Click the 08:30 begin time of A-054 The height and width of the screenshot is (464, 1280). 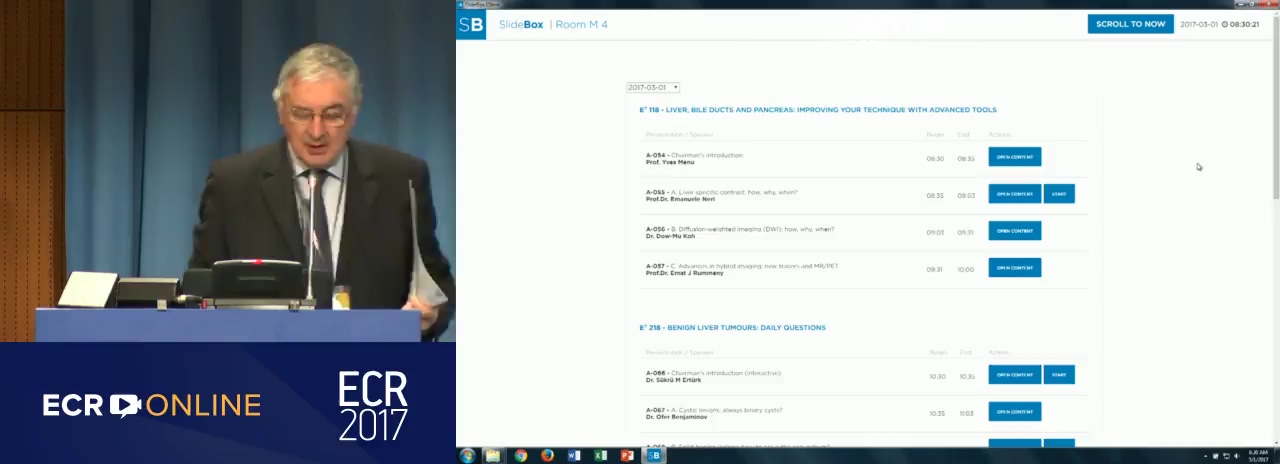934,159
